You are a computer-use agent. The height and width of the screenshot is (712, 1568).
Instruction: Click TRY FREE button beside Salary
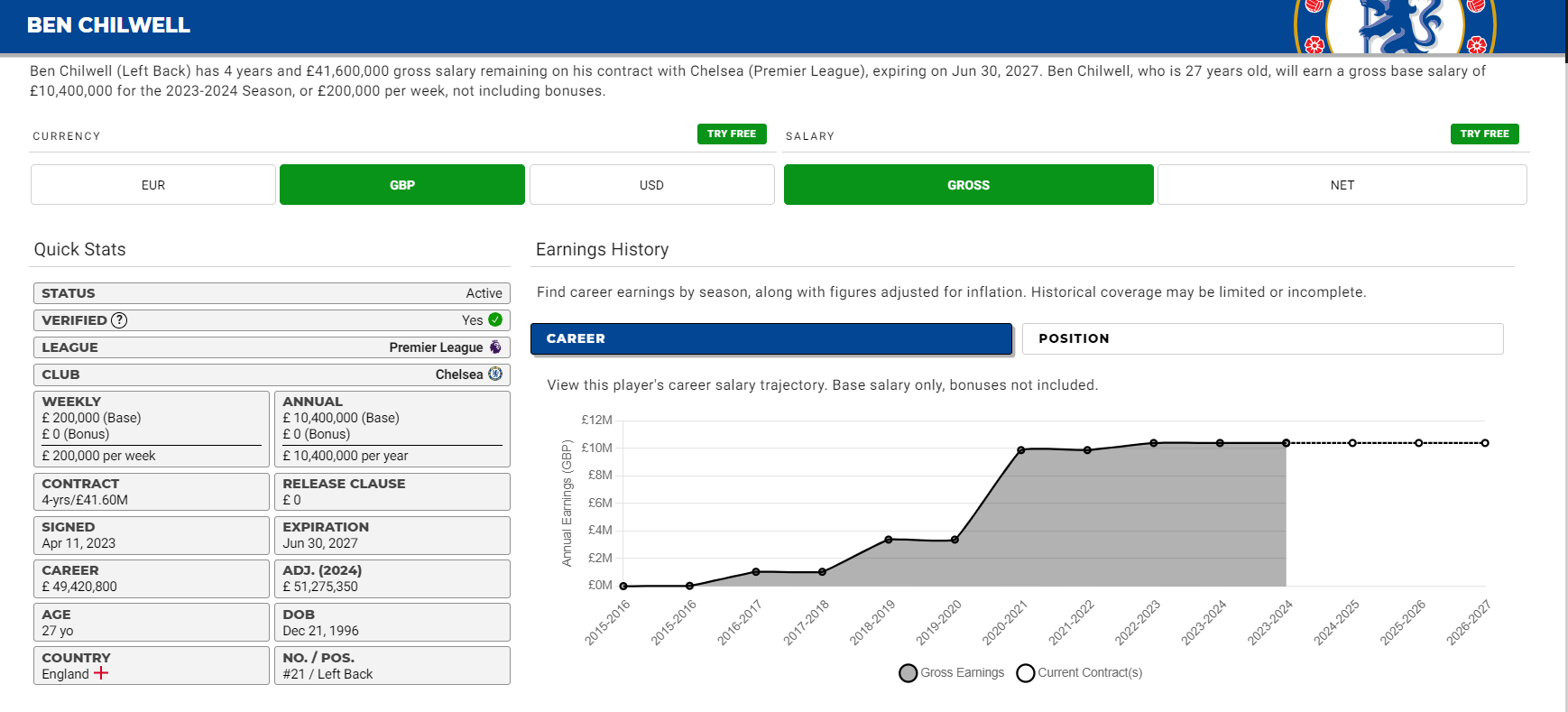pyautogui.click(x=1485, y=134)
